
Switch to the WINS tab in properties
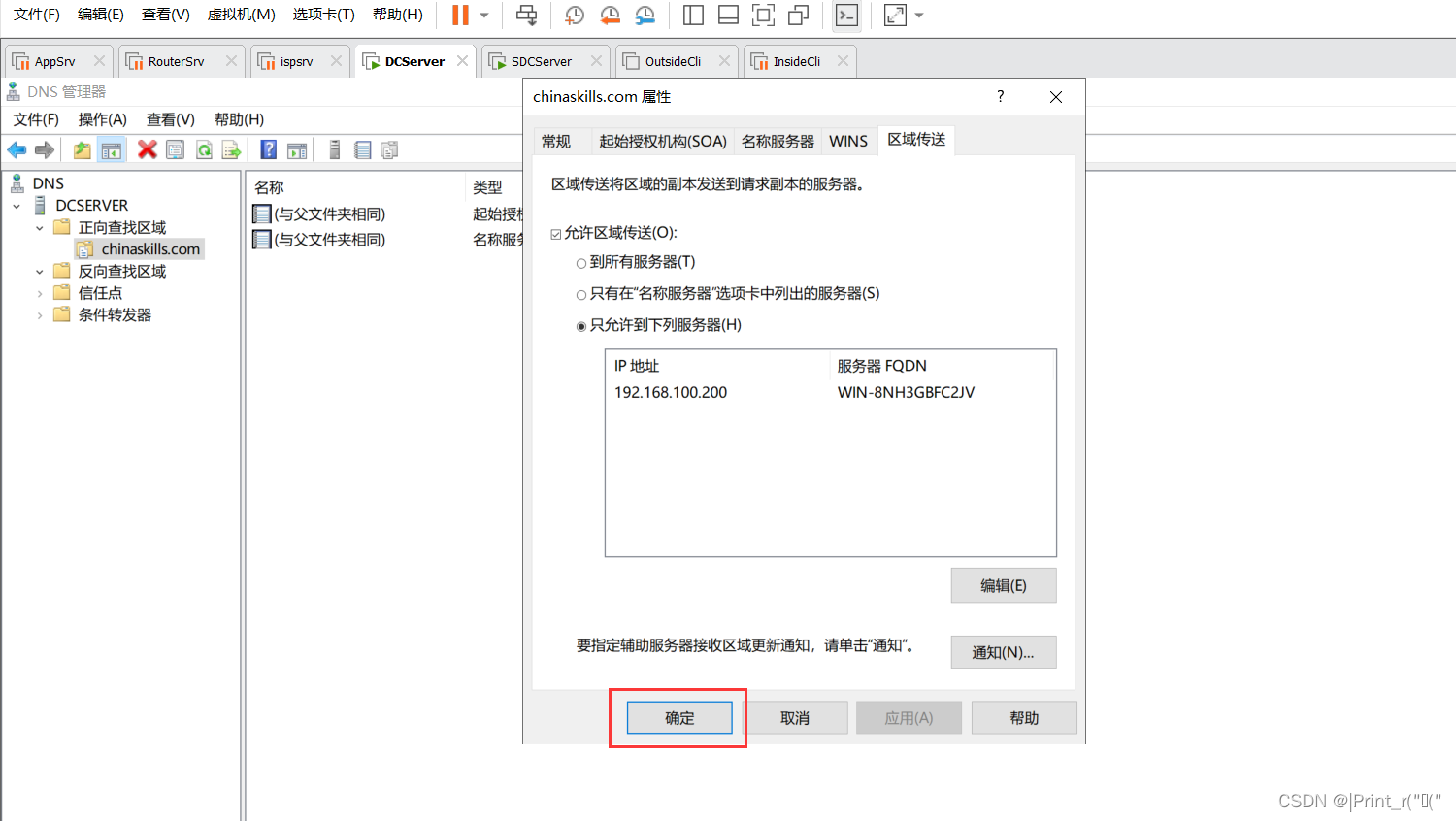point(848,140)
